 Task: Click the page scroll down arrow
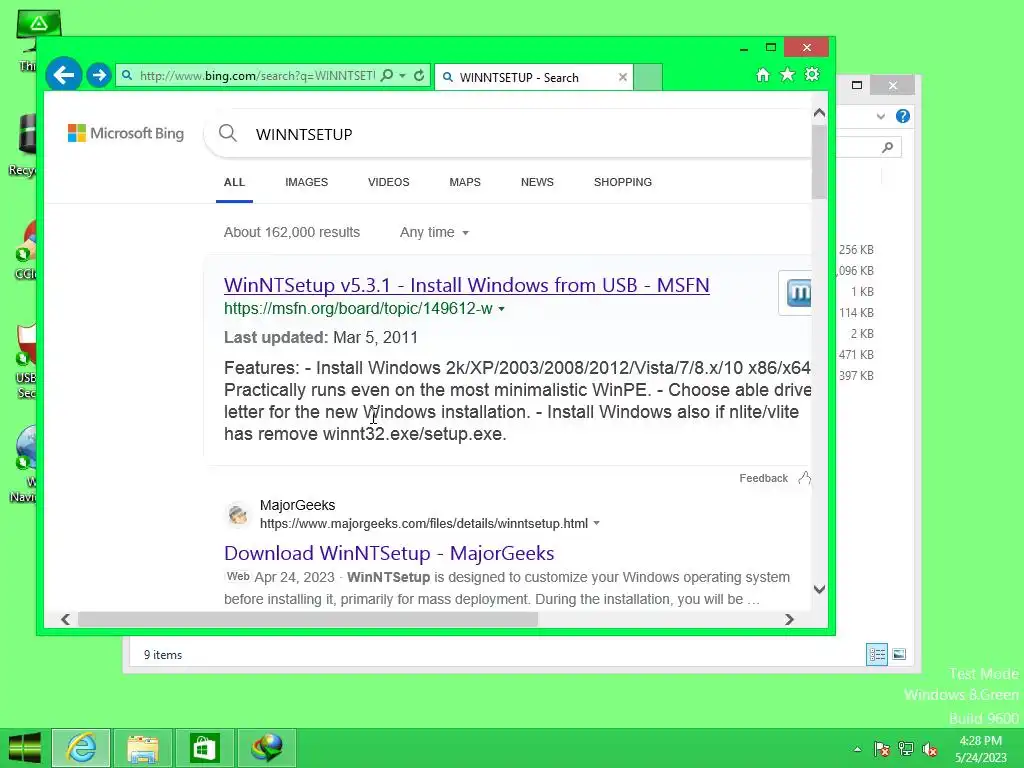820,589
